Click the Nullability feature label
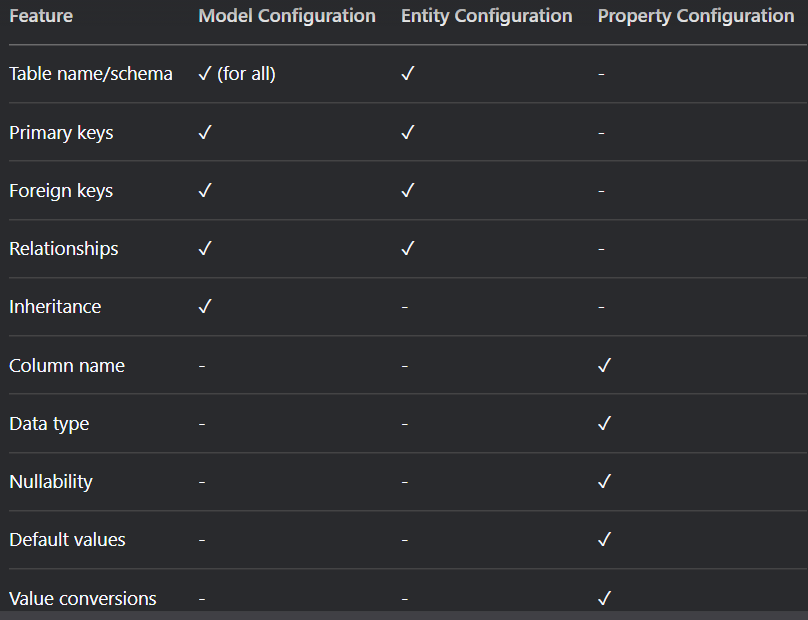This screenshot has height=620, width=808. 51,481
